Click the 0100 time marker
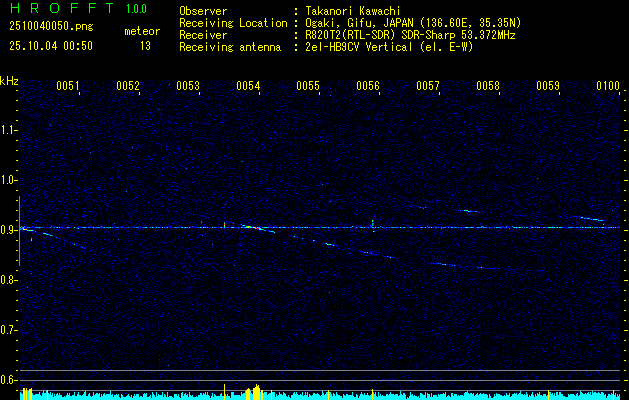This screenshot has height=400, width=629. click(607, 86)
